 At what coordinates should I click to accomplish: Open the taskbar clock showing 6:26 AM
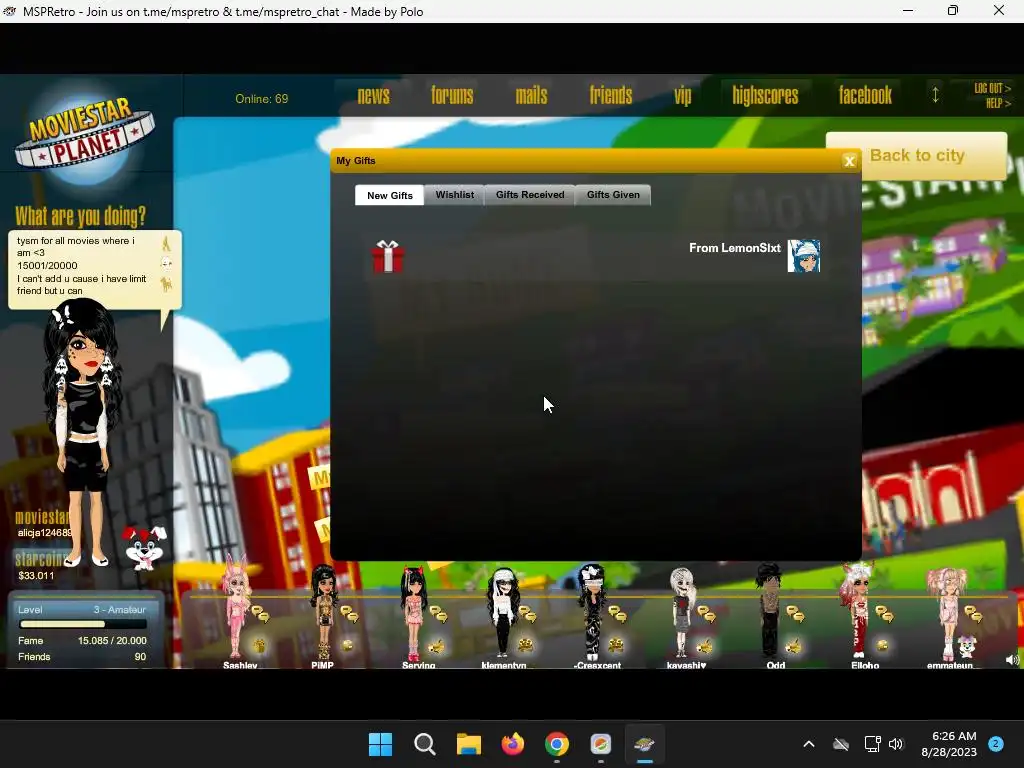(949, 744)
